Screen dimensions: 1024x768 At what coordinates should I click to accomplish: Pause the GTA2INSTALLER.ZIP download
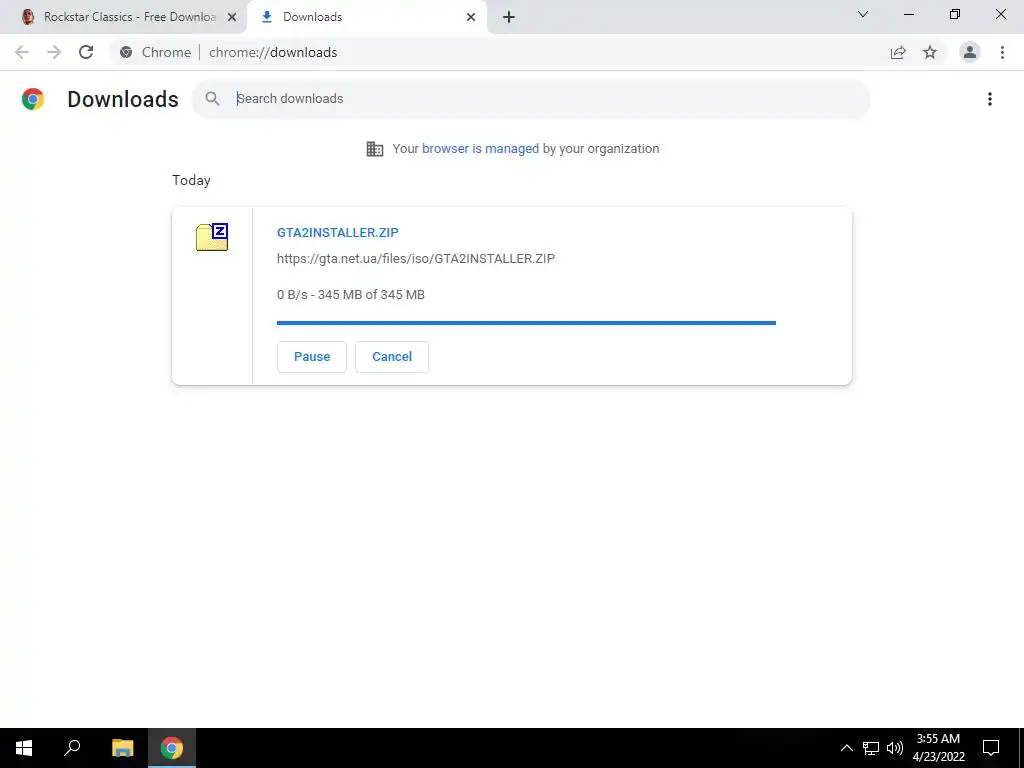coord(312,357)
